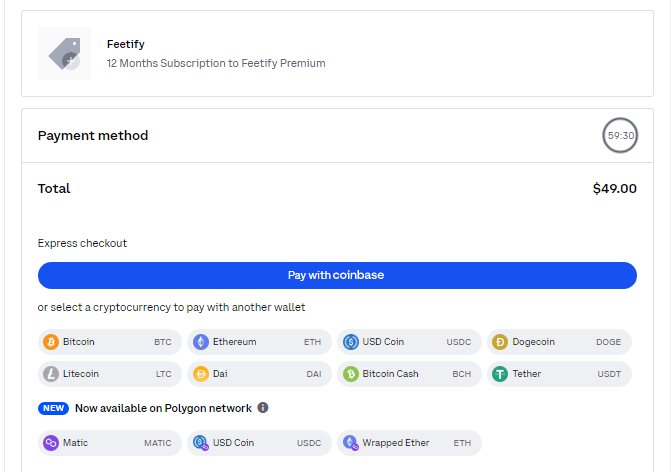Click the green Tether icon

tap(500, 374)
